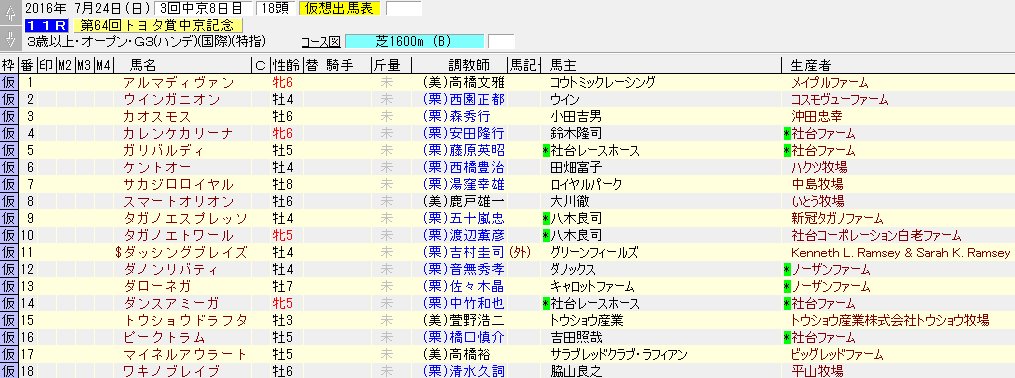
Task: Click the 11R race number button
Action: 47,26
